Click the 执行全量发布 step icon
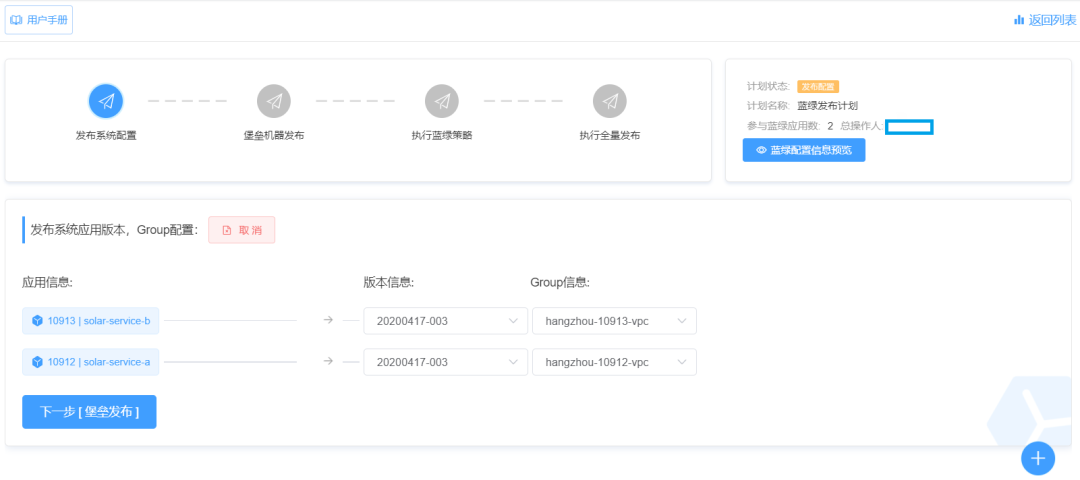This screenshot has height=480, width=1080. pos(610,101)
